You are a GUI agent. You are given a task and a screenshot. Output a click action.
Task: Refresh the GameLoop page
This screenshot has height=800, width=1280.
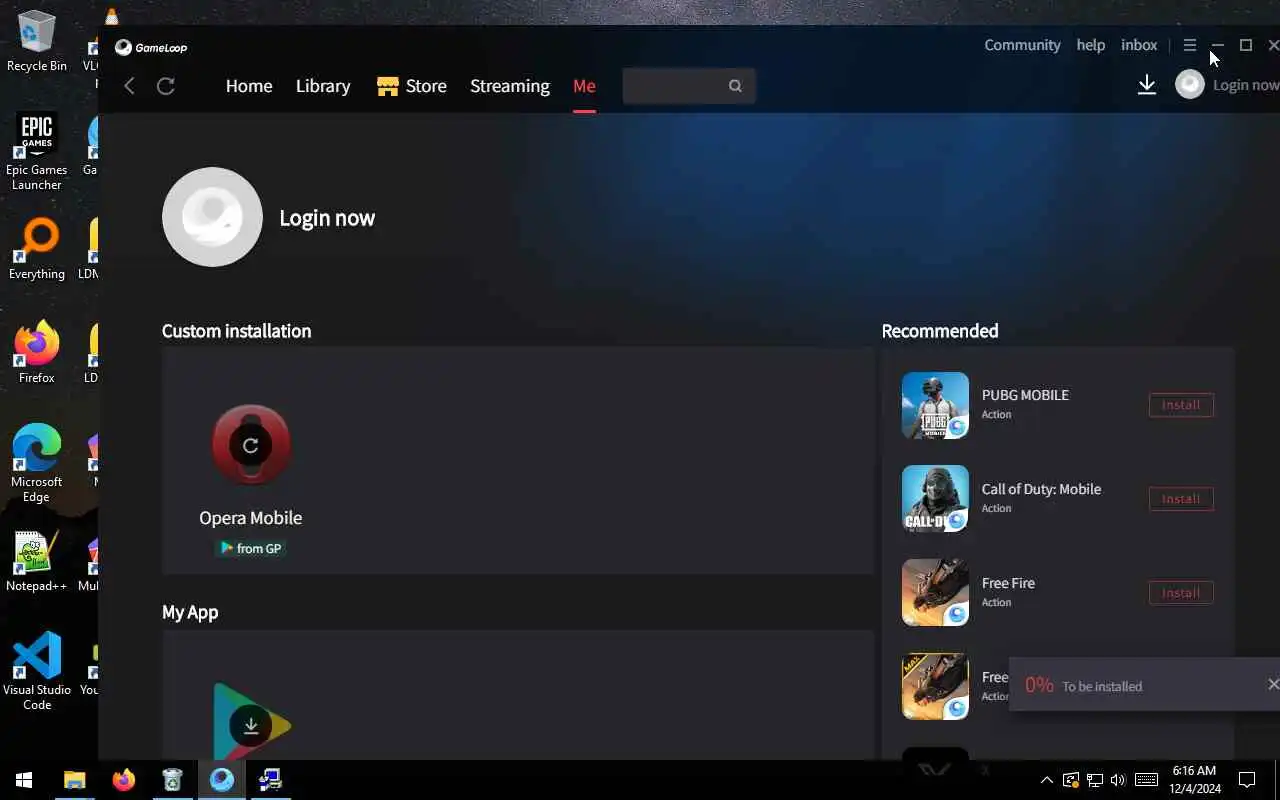pyautogui.click(x=166, y=86)
